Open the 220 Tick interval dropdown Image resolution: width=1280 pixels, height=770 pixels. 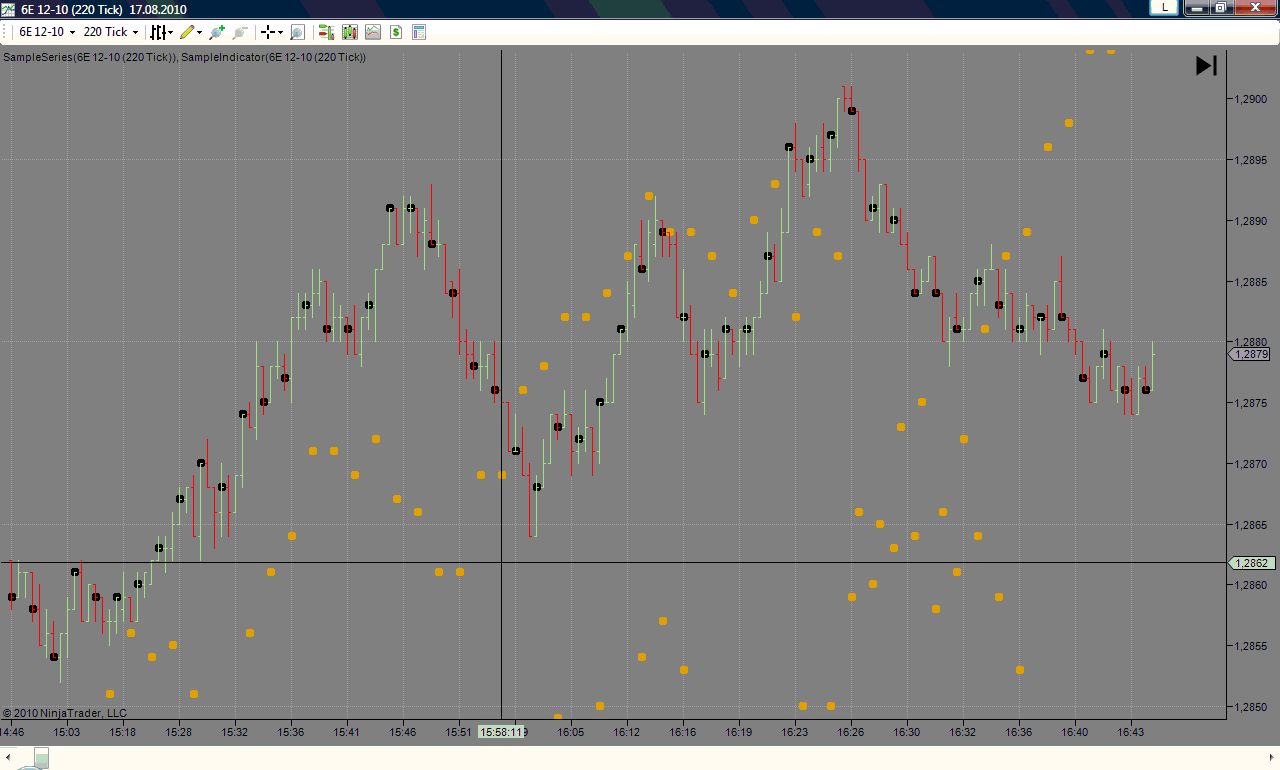coord(111,32)
